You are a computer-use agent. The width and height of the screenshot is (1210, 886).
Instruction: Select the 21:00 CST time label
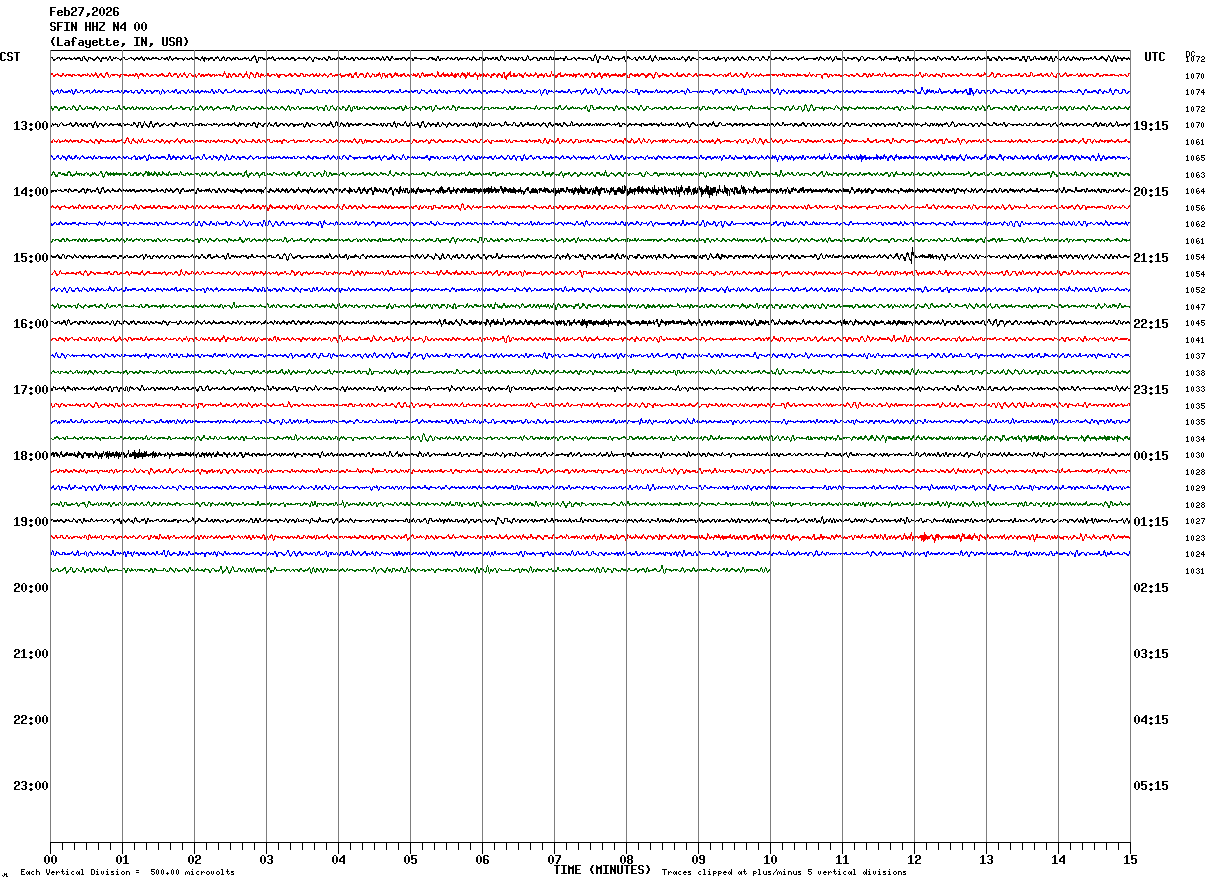click(x=30, y=654)
